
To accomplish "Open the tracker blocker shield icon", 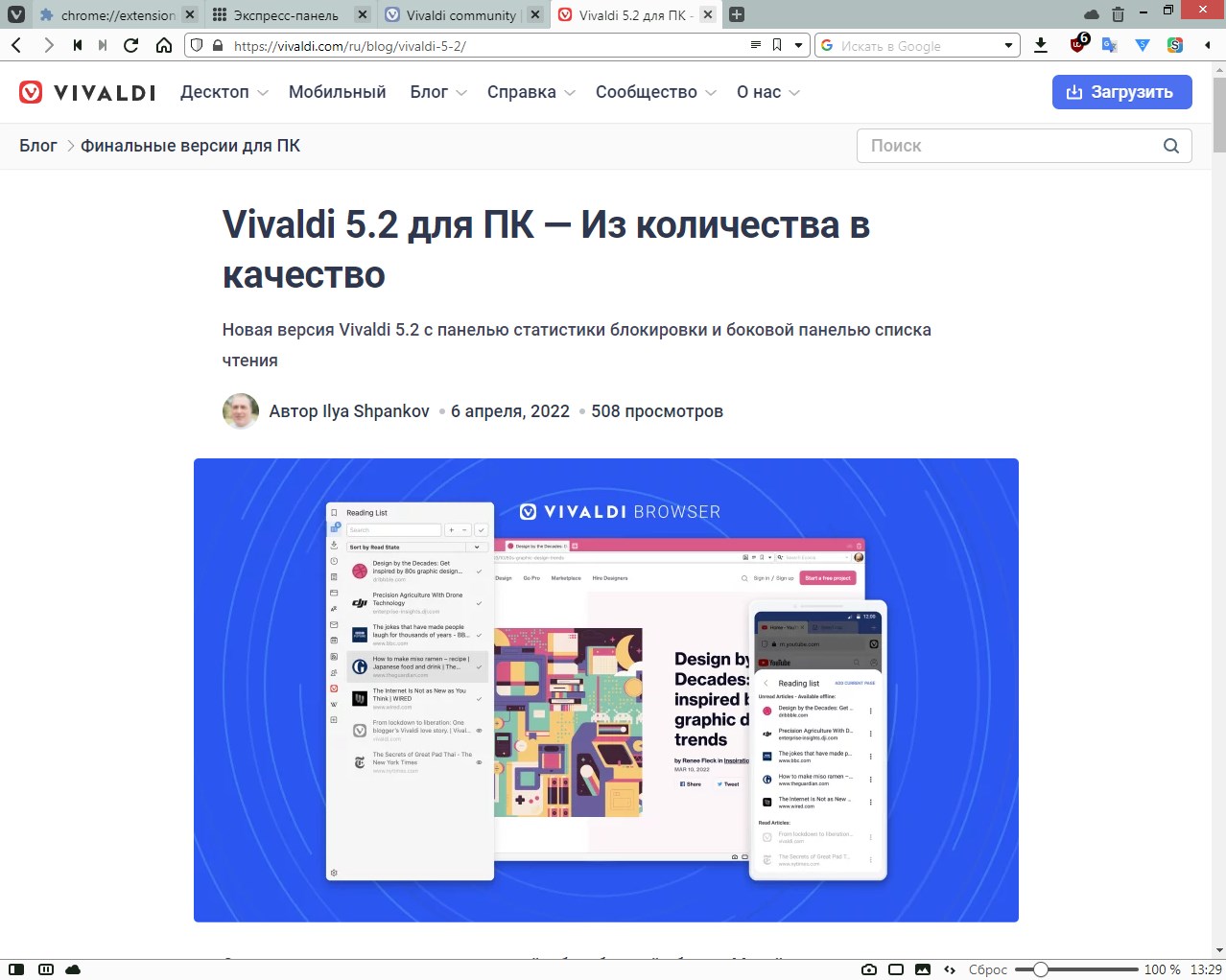I will [197, 45].
